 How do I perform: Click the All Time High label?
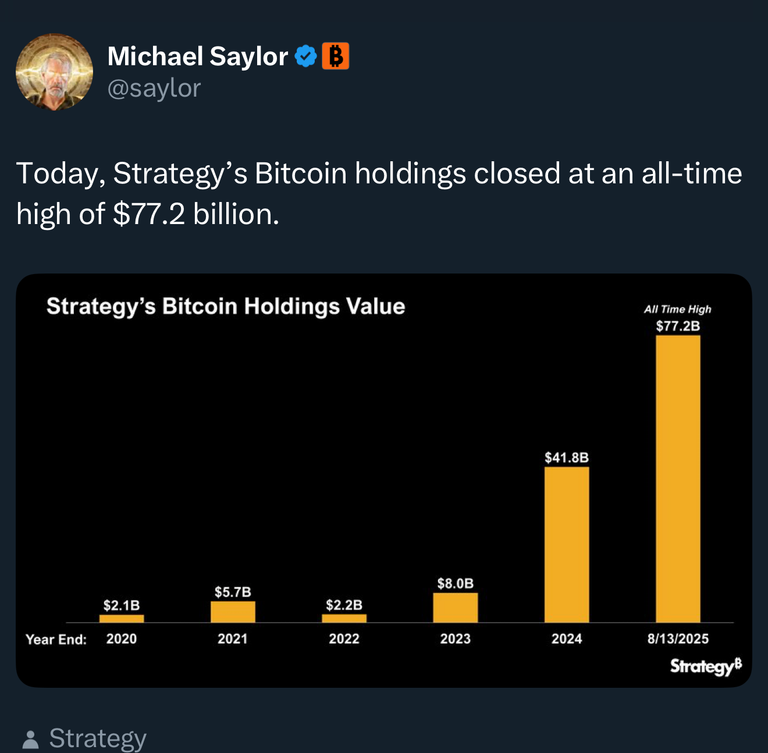(677, 309)
